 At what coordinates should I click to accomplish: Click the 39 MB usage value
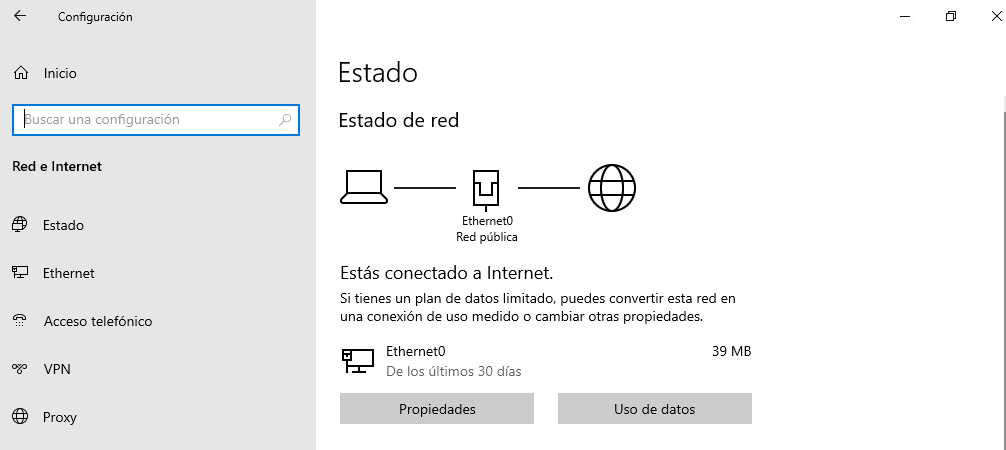(x=731, y=351)
